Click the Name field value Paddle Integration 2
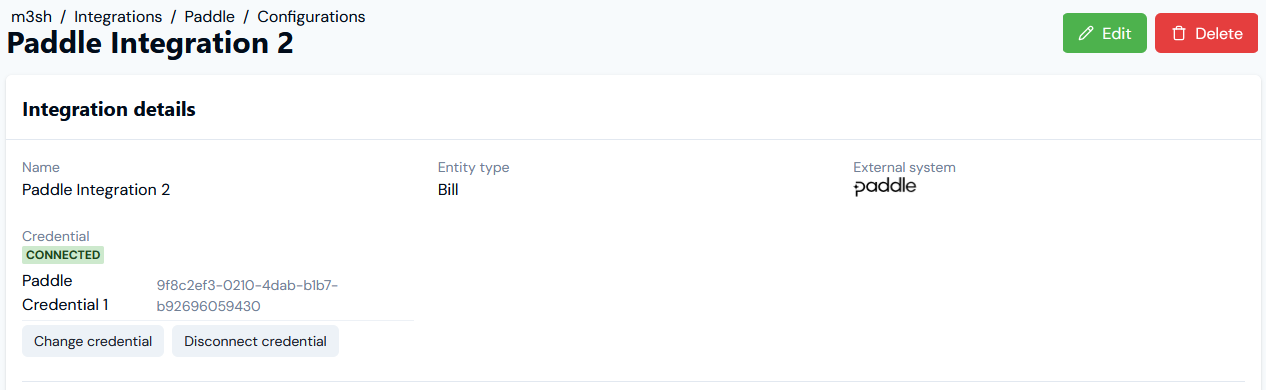The width and height of the screenshot is (1266, 390). coord(96,189)
